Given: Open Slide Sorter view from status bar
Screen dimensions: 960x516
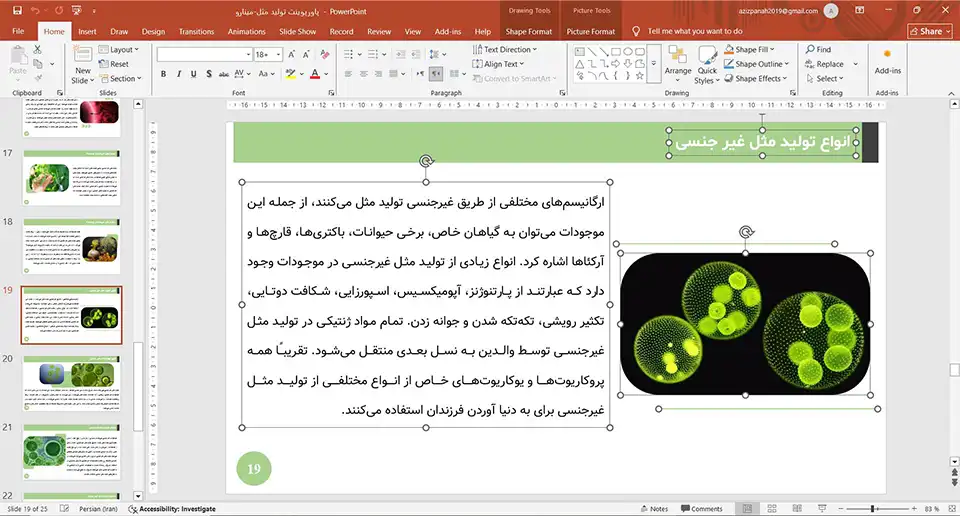Looking at the screenshot, I should pos(772,509).
